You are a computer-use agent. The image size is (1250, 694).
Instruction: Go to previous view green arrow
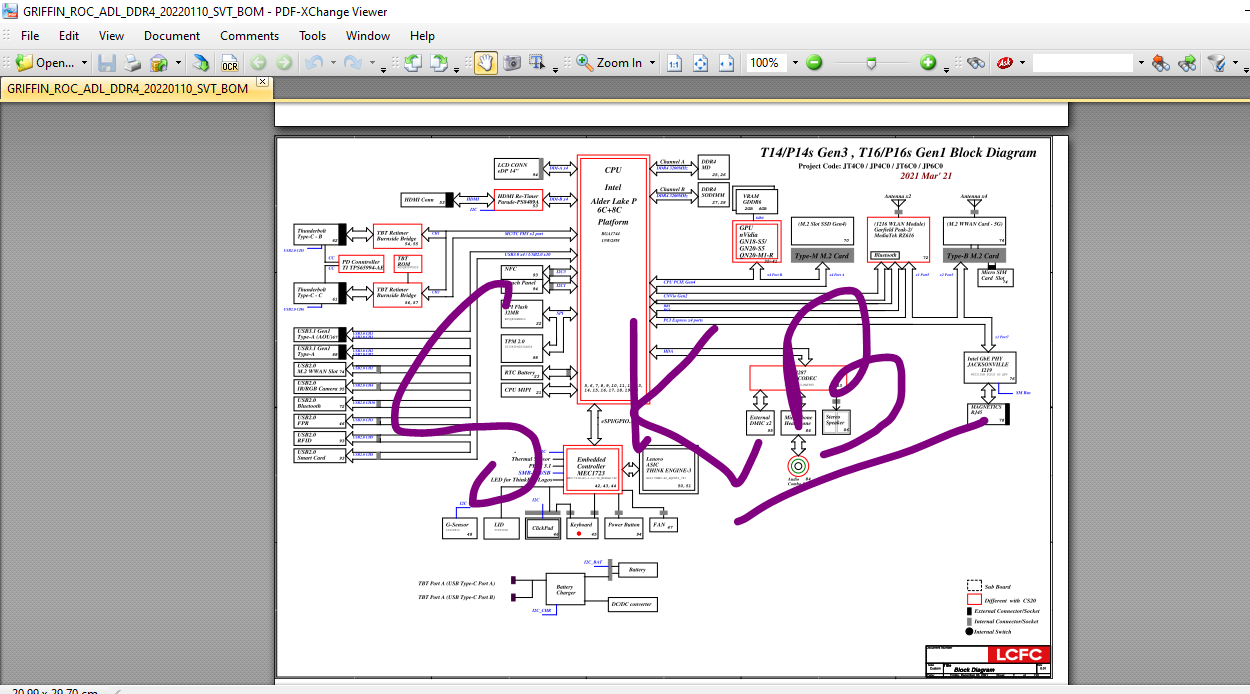(x=258, y=63)
